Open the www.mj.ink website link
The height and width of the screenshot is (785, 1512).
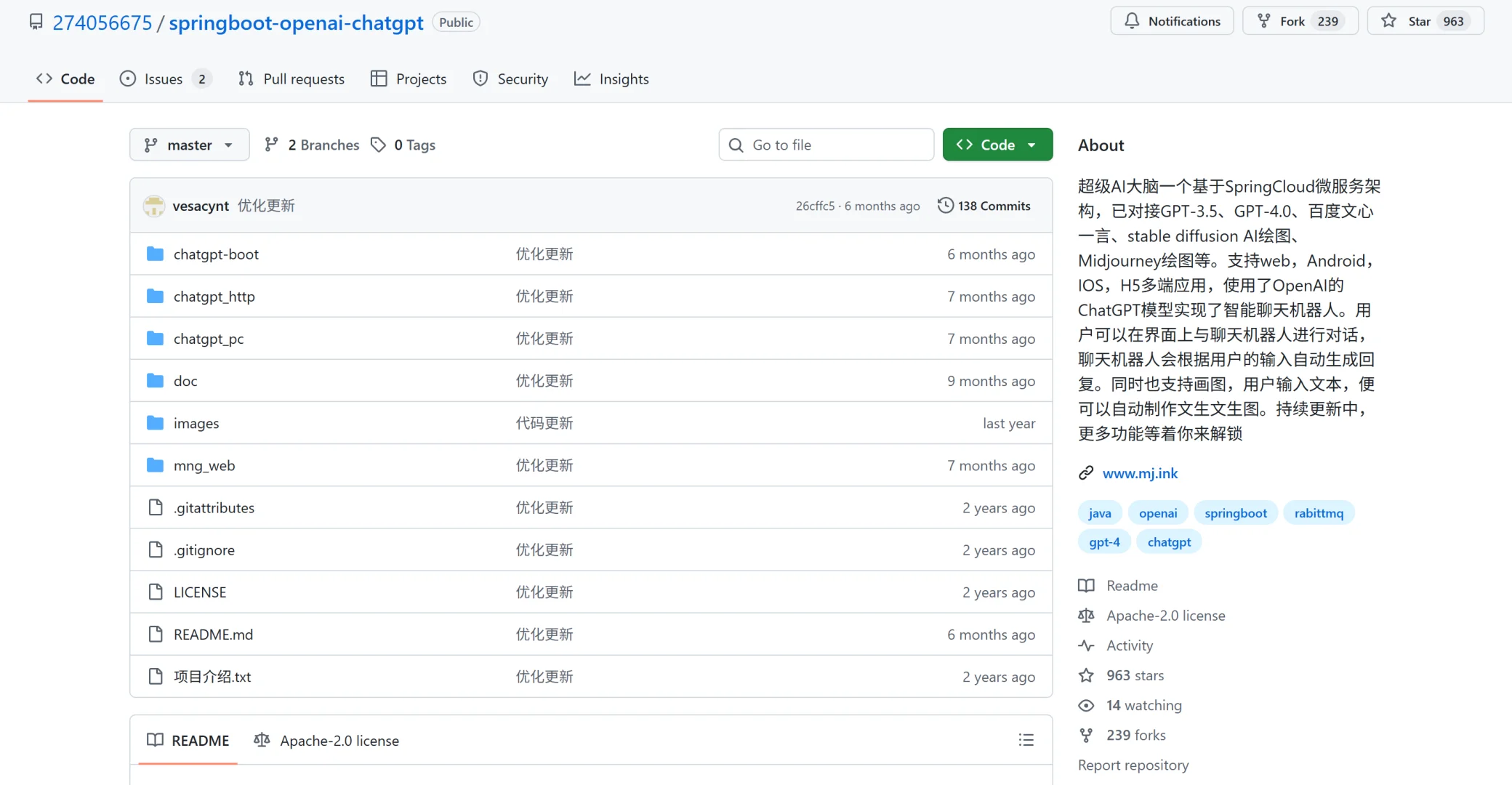pos(1140,473)
